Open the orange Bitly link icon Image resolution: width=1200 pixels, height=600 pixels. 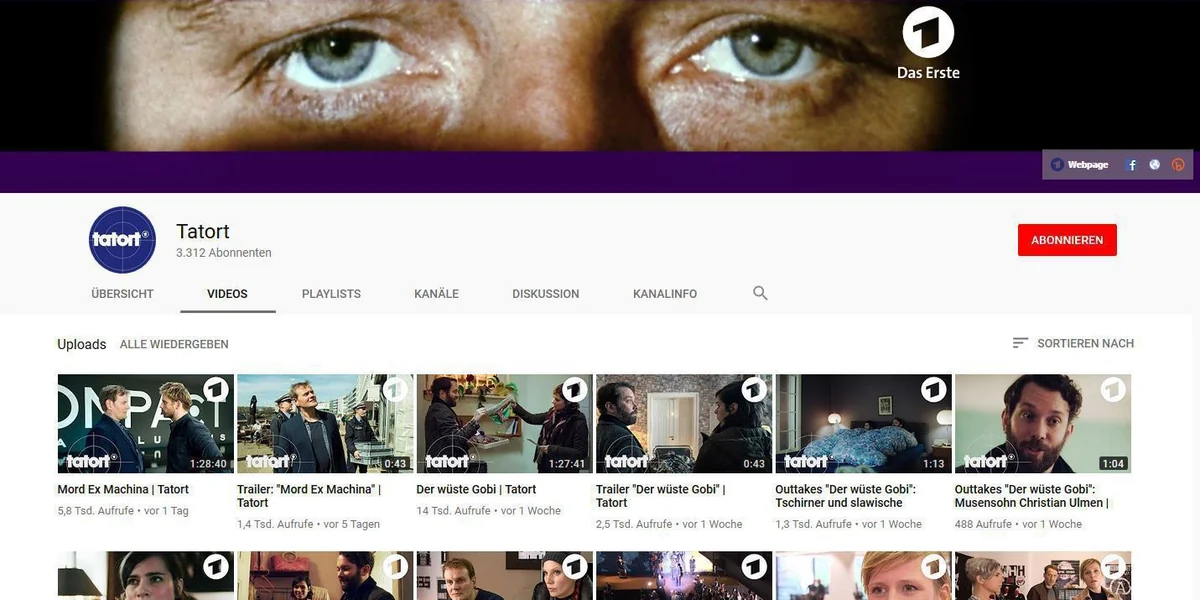[1178, 165]
